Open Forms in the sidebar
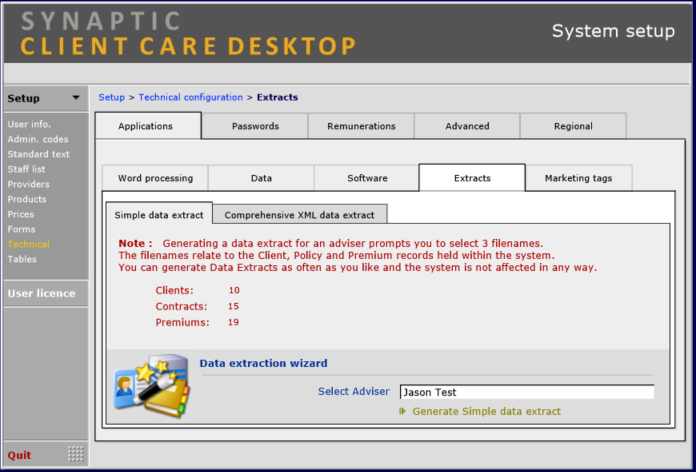The width and height of the screenshot is (696, 472). 21,229
